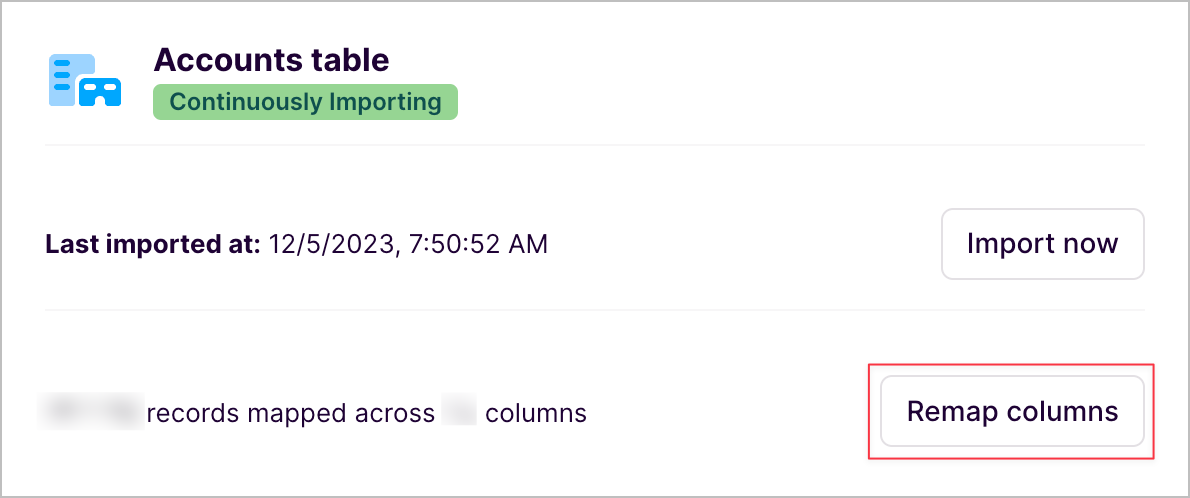1190x498 pixels.
Task: Click the word columns after the blurred number
Action: [x=536, y=412]
